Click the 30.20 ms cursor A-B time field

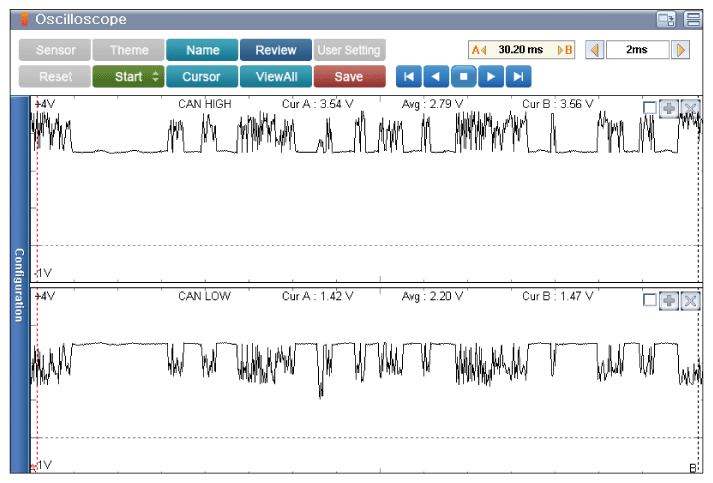coord(521,50)
